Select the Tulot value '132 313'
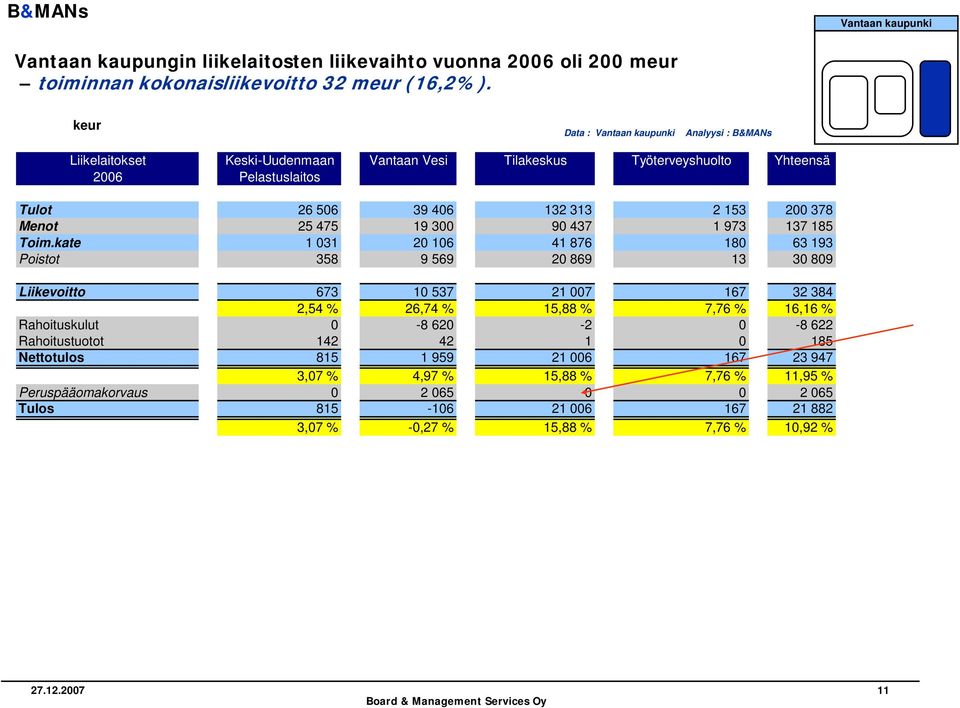The height and width of the screenshot is (708, 960). [x=568, y=209]
